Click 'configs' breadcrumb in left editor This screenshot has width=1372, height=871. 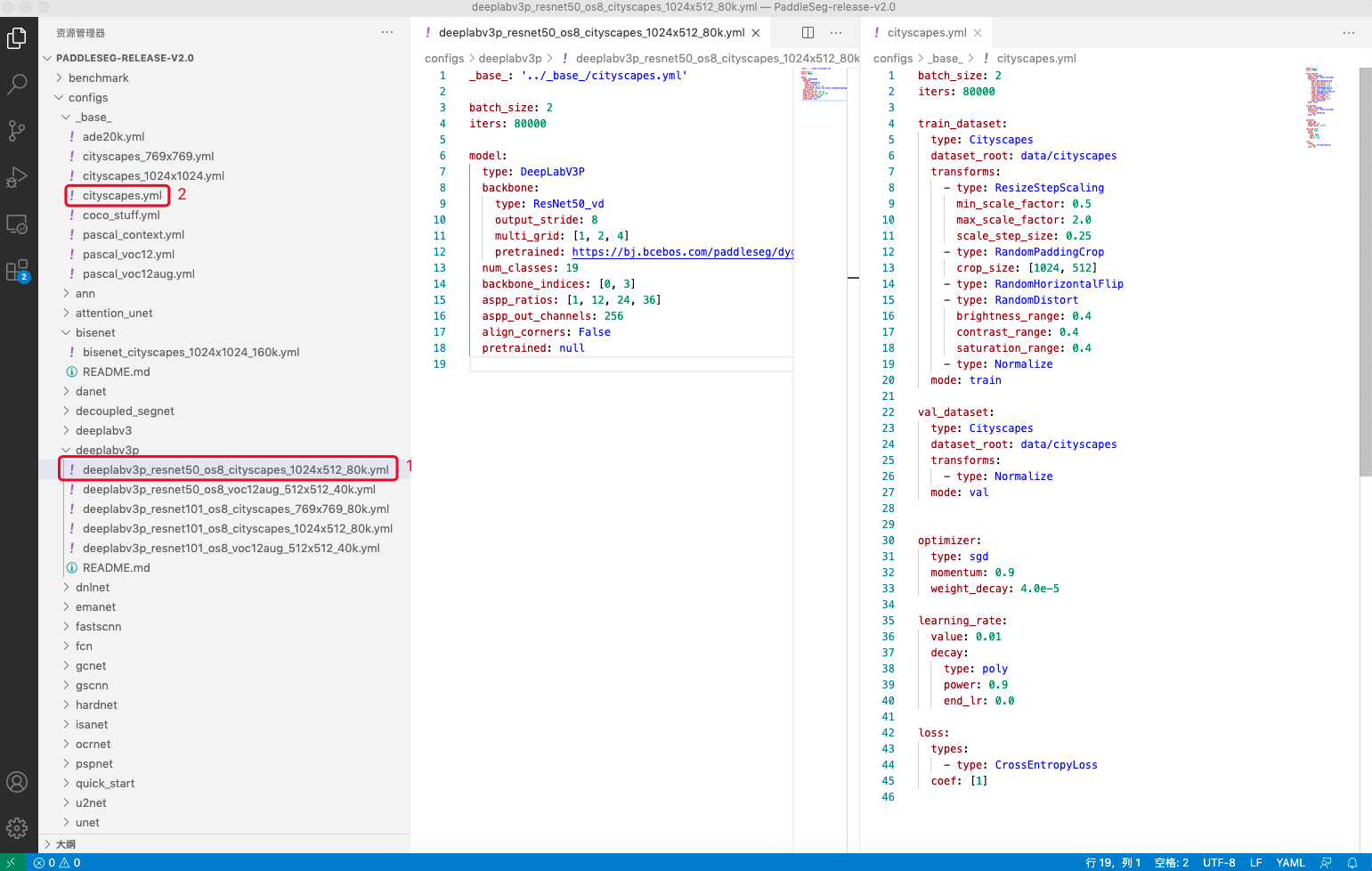444,58
